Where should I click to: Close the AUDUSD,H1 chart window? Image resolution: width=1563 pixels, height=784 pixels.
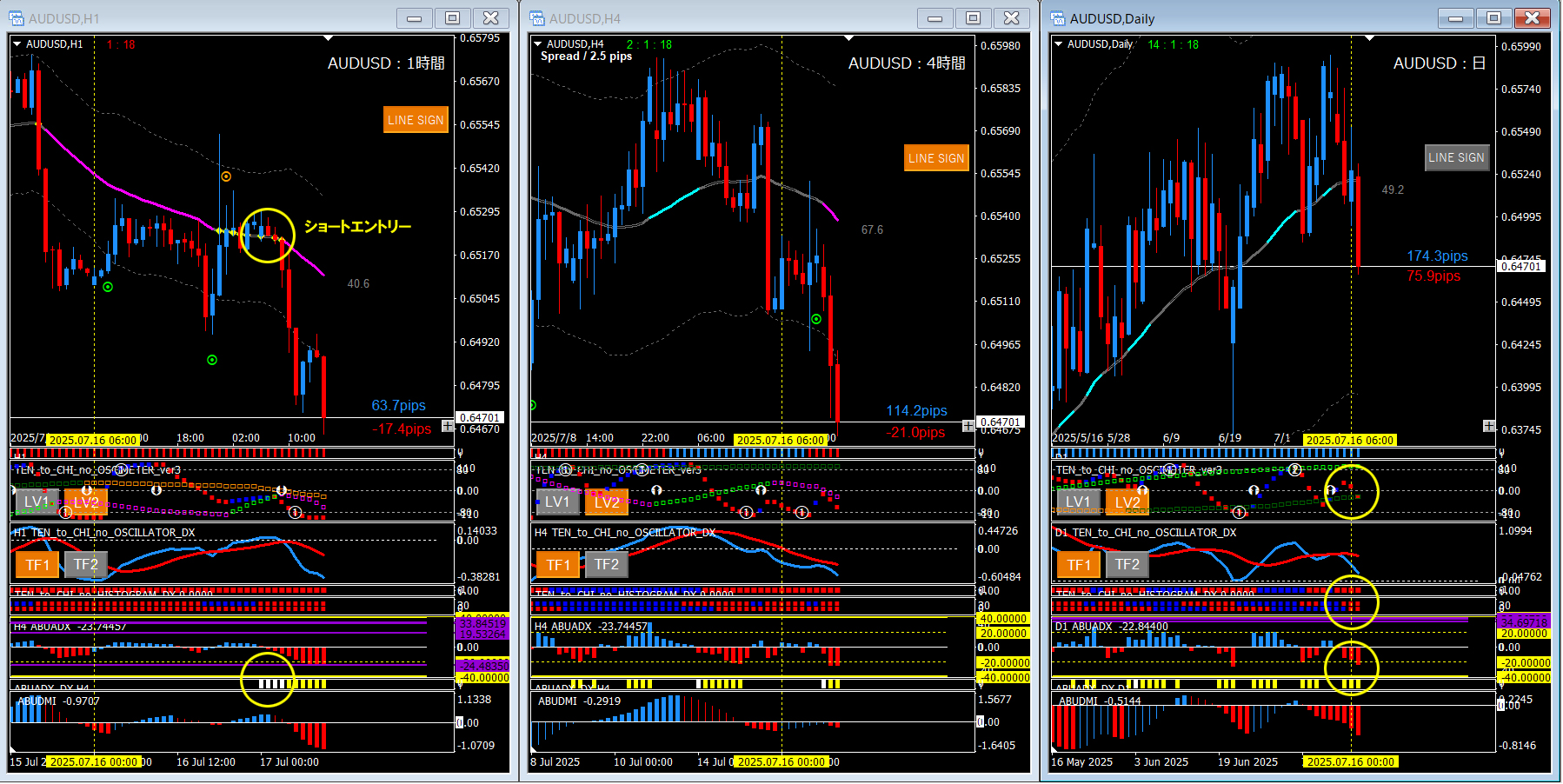tap(491, 18)
